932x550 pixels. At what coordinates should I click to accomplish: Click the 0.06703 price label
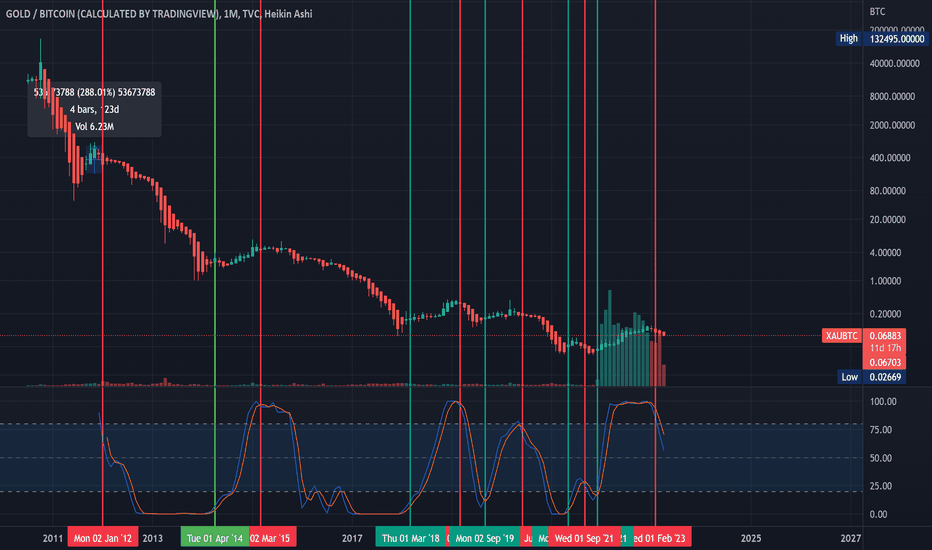point(885,362)
